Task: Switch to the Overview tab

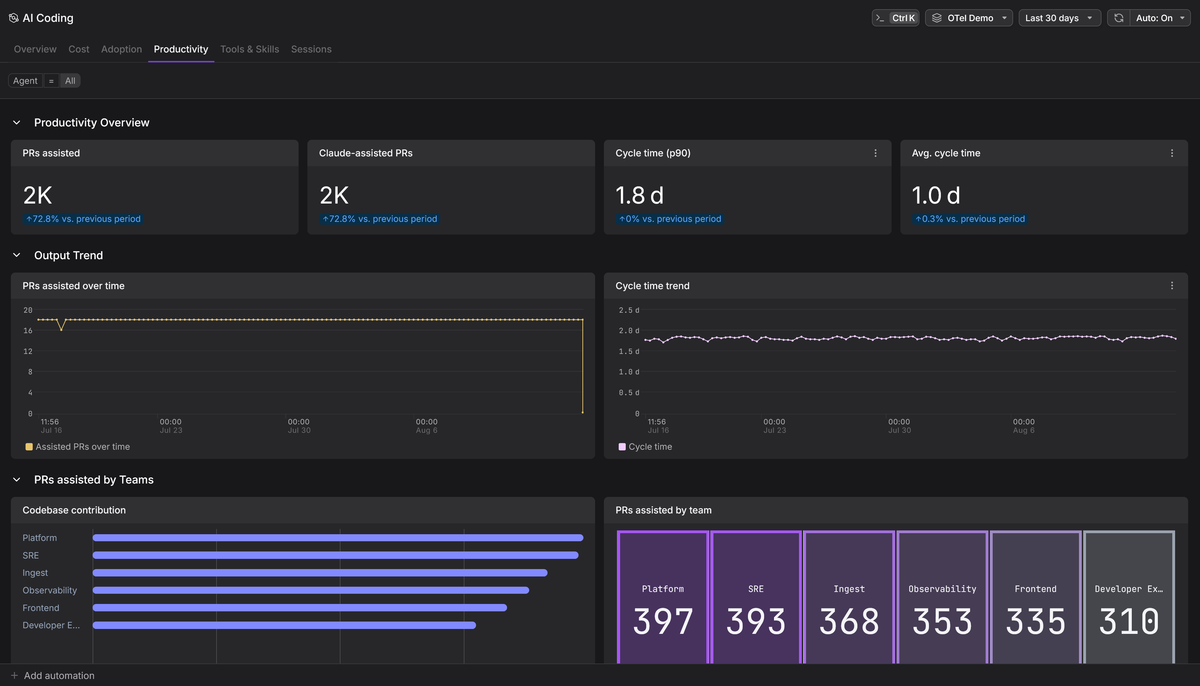Action: point(35,49)
